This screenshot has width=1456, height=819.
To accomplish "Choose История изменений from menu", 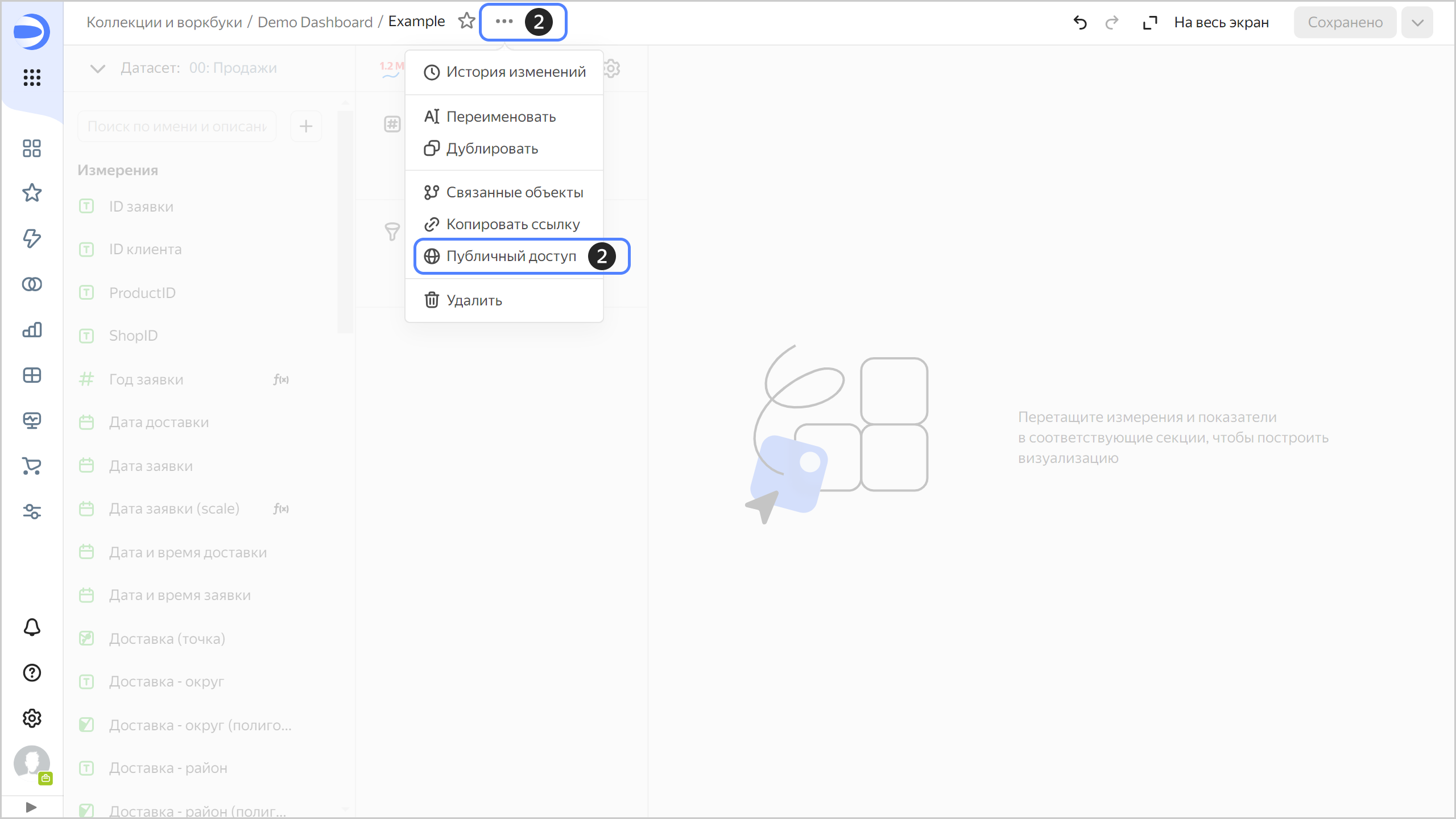I will coord(515,72).
